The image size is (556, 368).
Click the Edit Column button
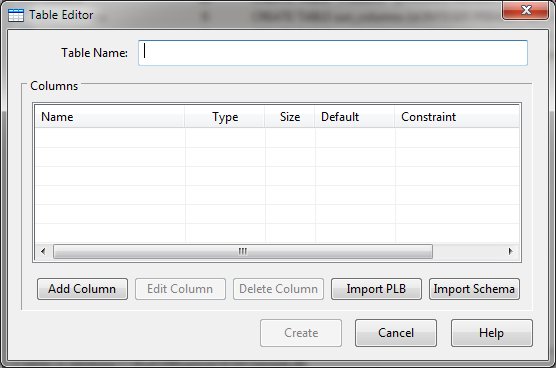[180, 289]
